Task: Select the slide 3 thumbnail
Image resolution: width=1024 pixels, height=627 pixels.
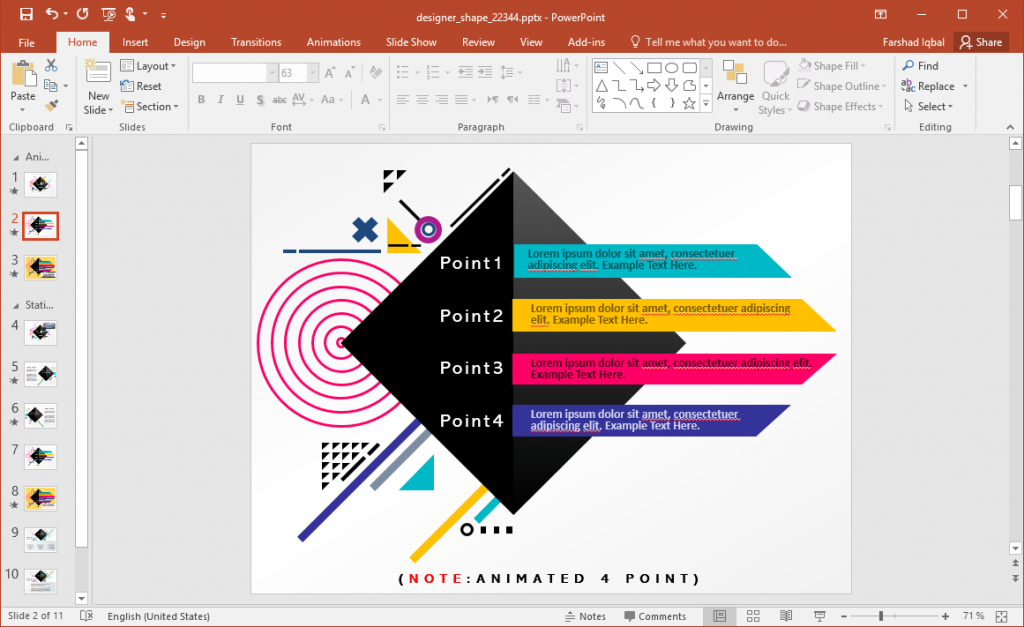Action: click(40, 267)
